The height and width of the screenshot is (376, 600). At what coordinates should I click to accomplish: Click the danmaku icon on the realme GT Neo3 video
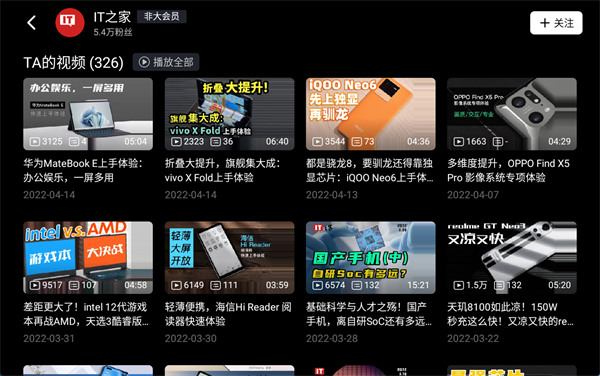[x=499, y=285]
